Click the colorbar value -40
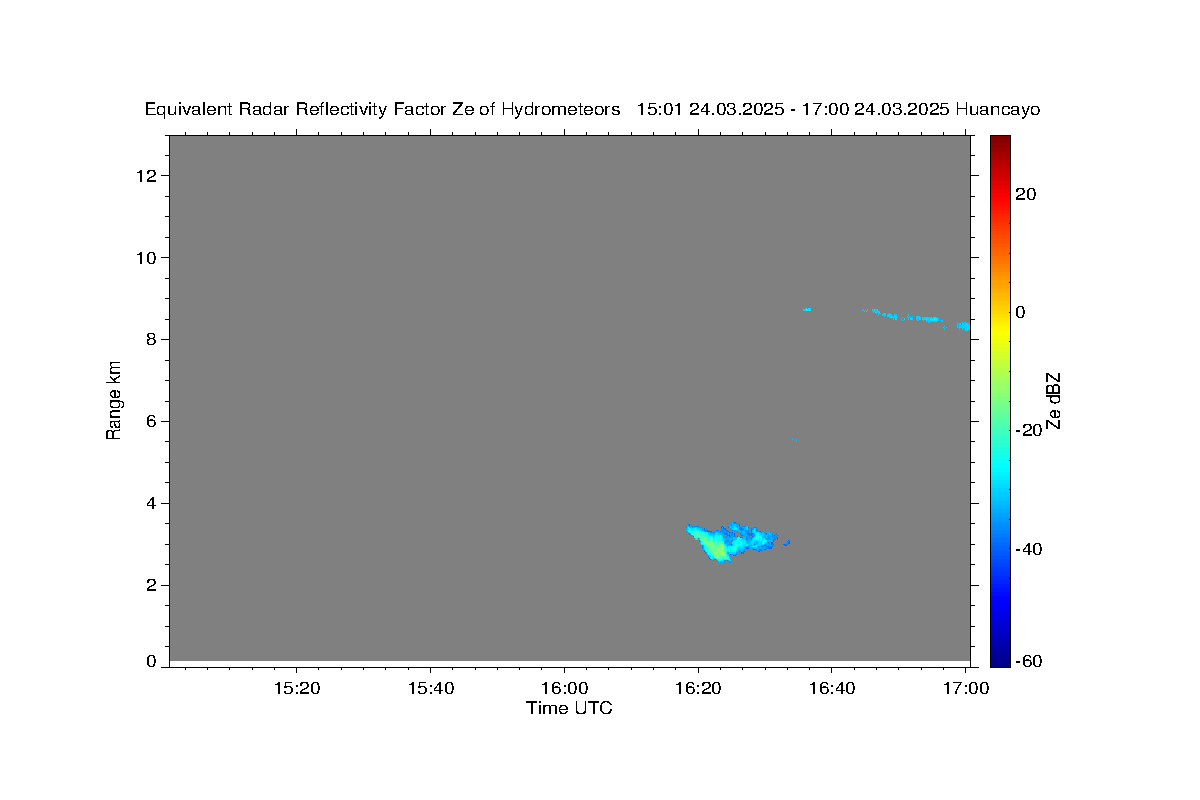 pyautogui.click(x=1029, y=548)
